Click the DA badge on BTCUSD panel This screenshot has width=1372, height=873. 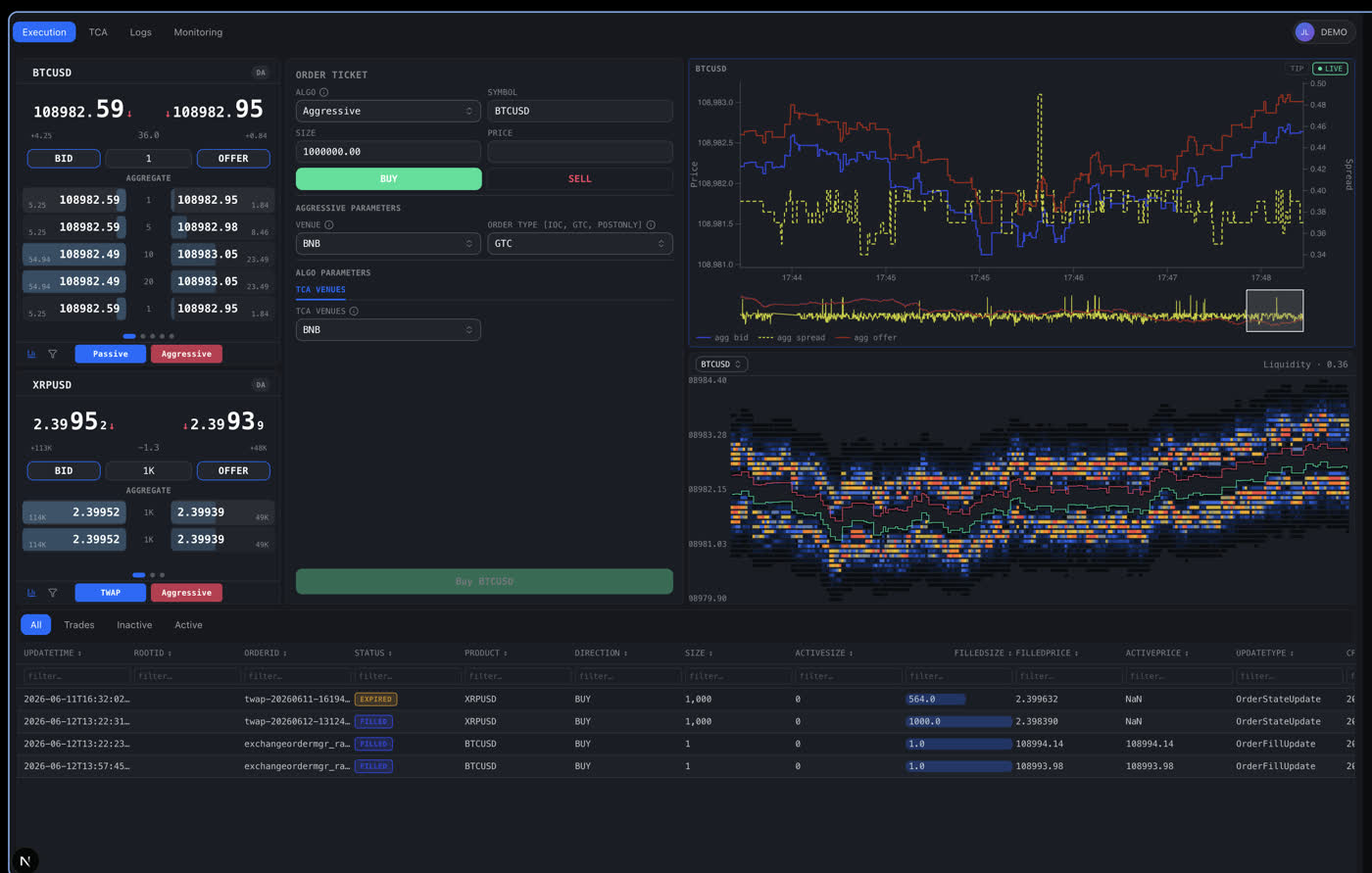[260, 73]
